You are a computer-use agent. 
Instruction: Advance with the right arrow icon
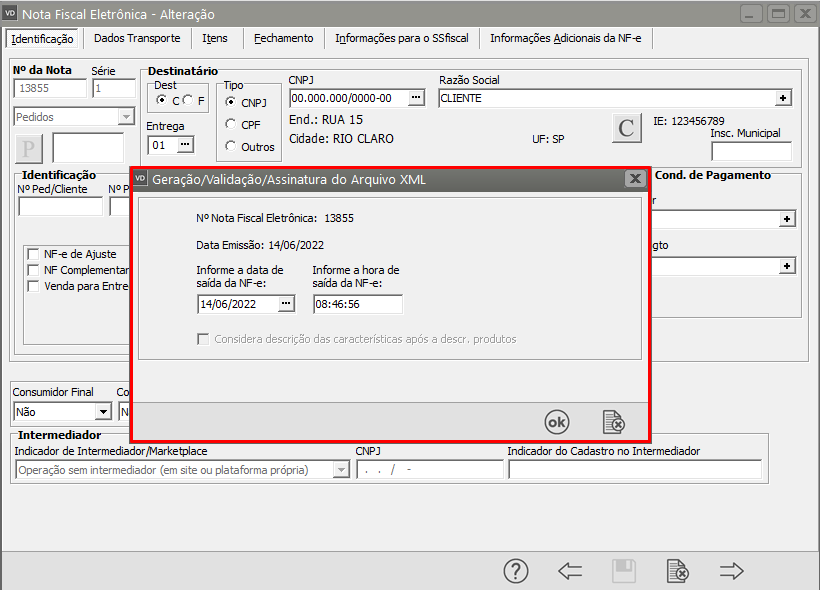732,571
